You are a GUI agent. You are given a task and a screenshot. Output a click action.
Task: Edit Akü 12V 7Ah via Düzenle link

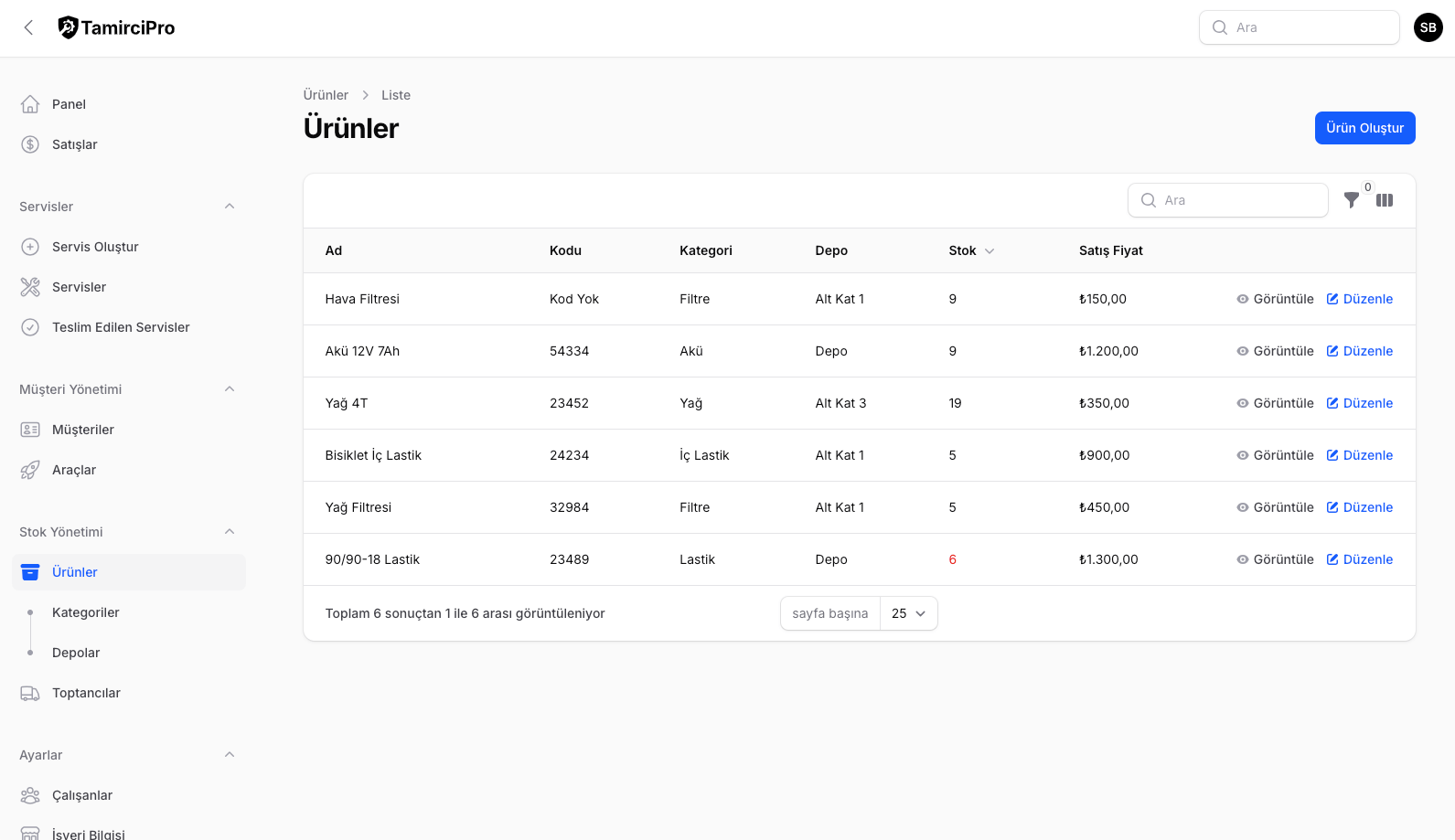pos(1360,351)
